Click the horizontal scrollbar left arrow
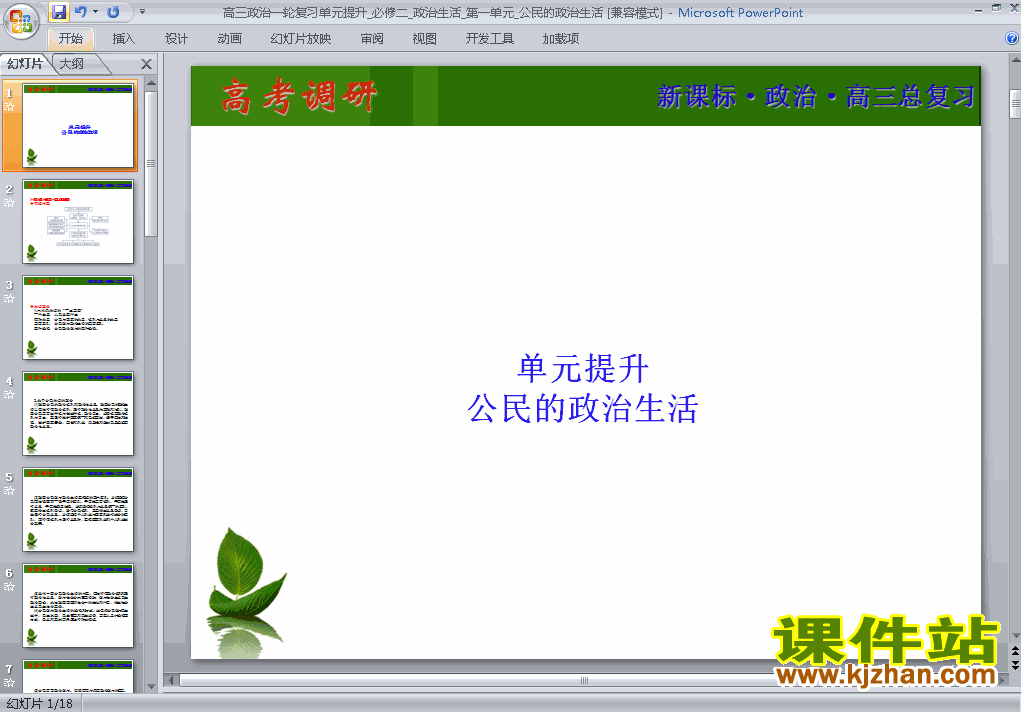This screenshot has height=712, width=1021. click(171, 680)
